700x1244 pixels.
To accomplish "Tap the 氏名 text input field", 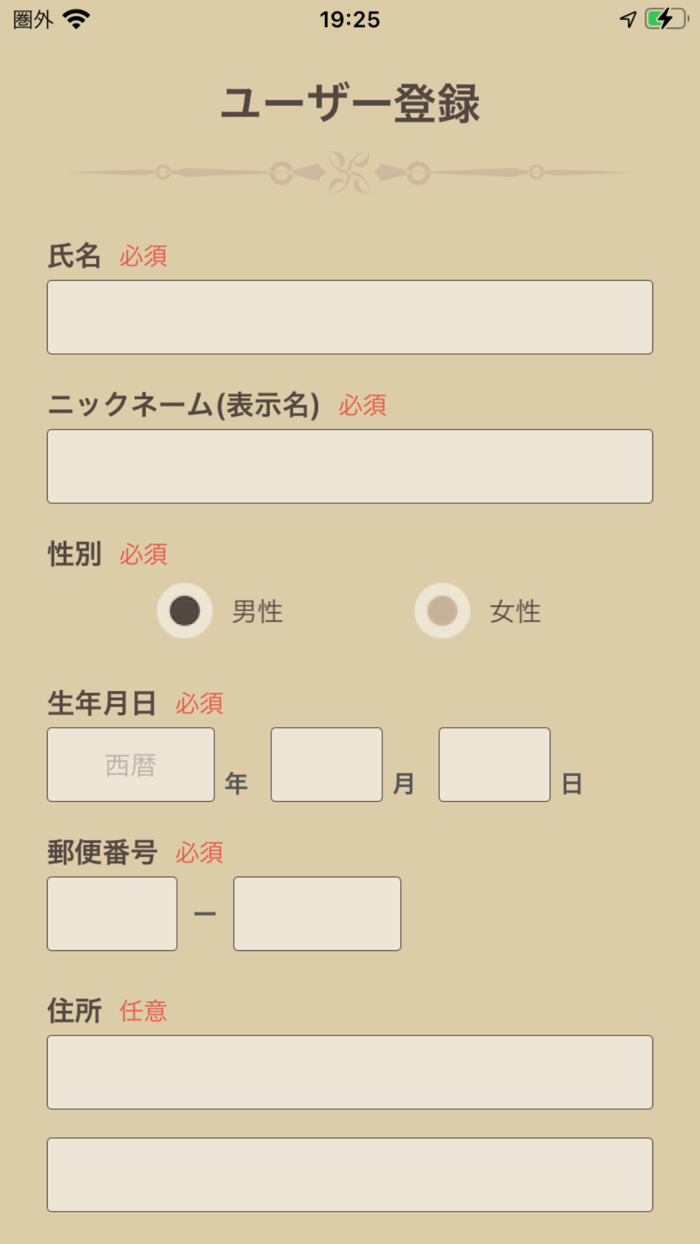I will coord(350,317).
